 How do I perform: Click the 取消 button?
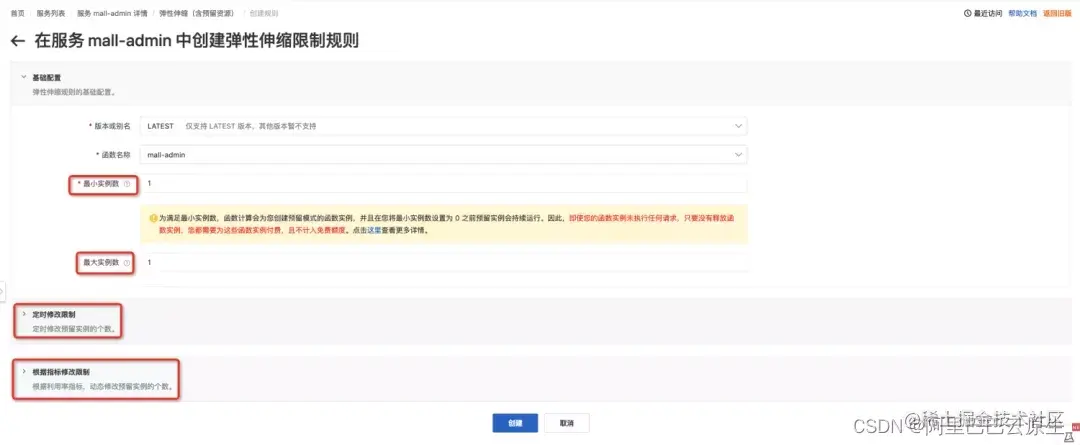click(x=567, y=423)
